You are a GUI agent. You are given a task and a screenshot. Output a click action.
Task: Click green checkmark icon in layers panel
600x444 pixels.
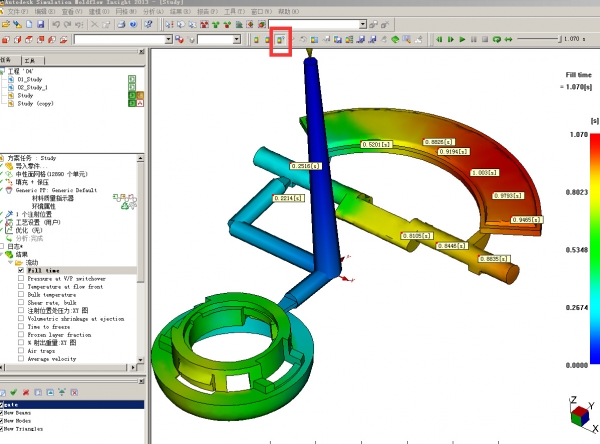(x=14, y=392)
